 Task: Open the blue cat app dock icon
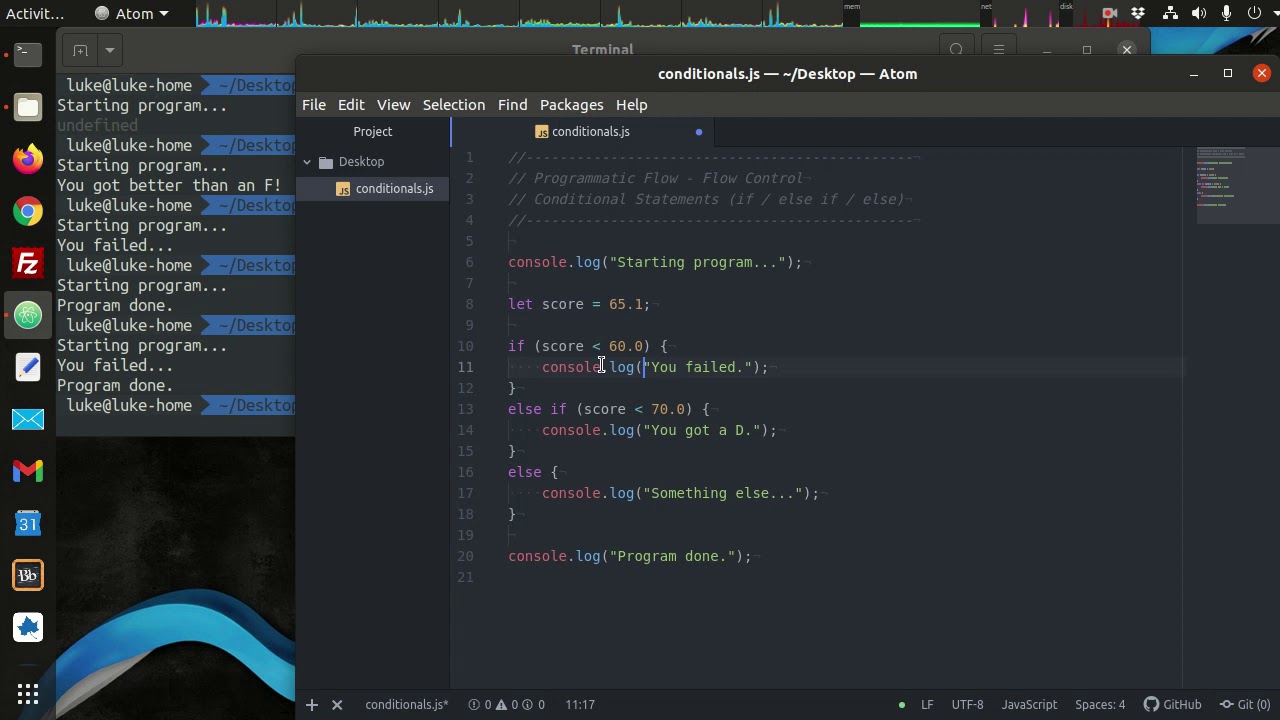[28, 627]
